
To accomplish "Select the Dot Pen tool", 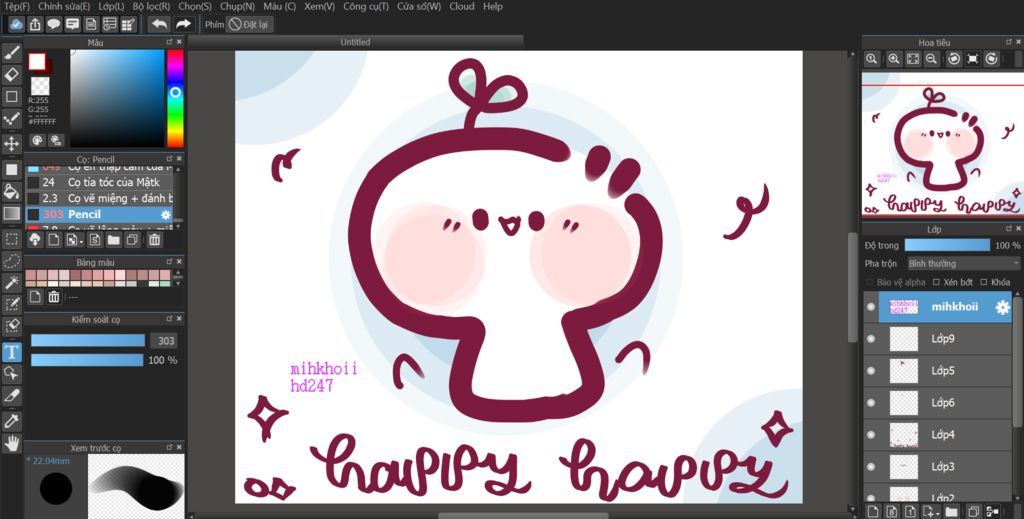I will (x=11, y=119).
